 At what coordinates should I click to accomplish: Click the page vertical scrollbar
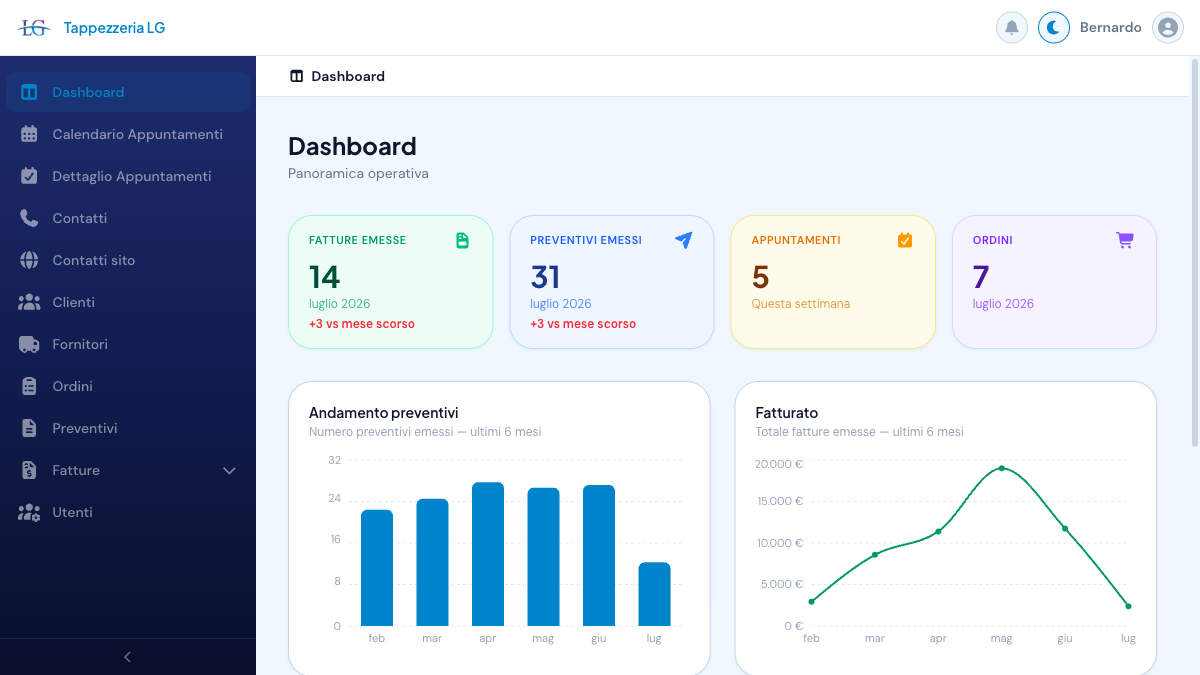click(x=1194, y=253)
